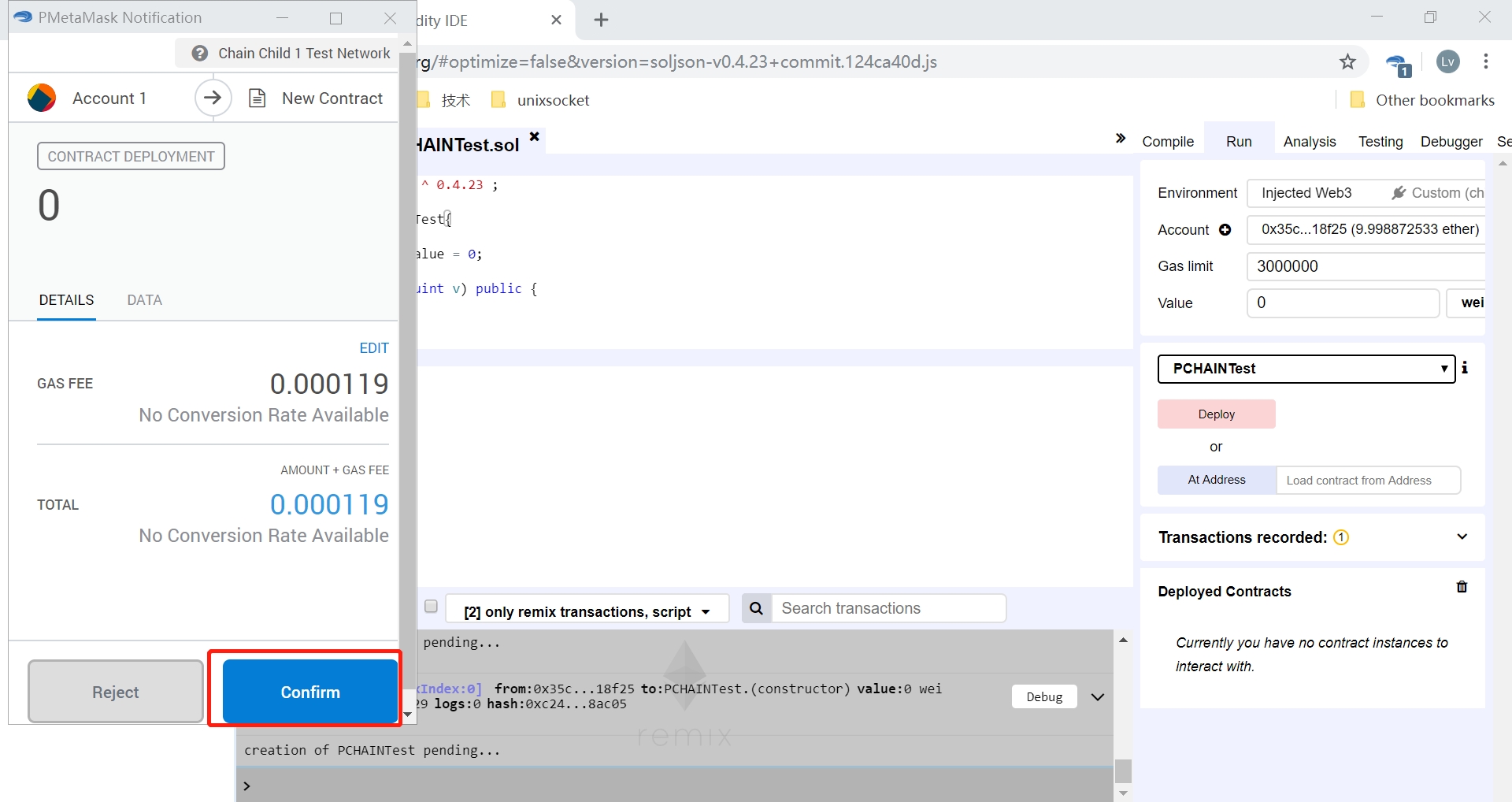Open the Compile tab

pyautogui.click(x=1167, y=142)
